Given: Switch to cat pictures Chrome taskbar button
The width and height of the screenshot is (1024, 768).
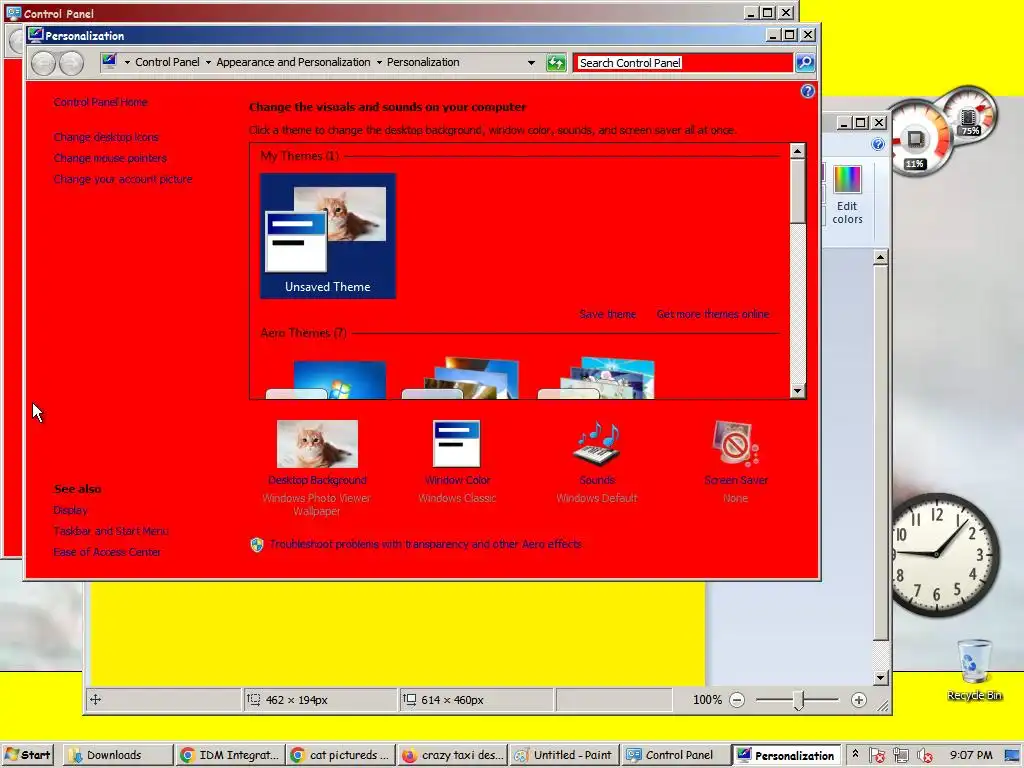Looking at the screenshot, I should tap(341, 755).
